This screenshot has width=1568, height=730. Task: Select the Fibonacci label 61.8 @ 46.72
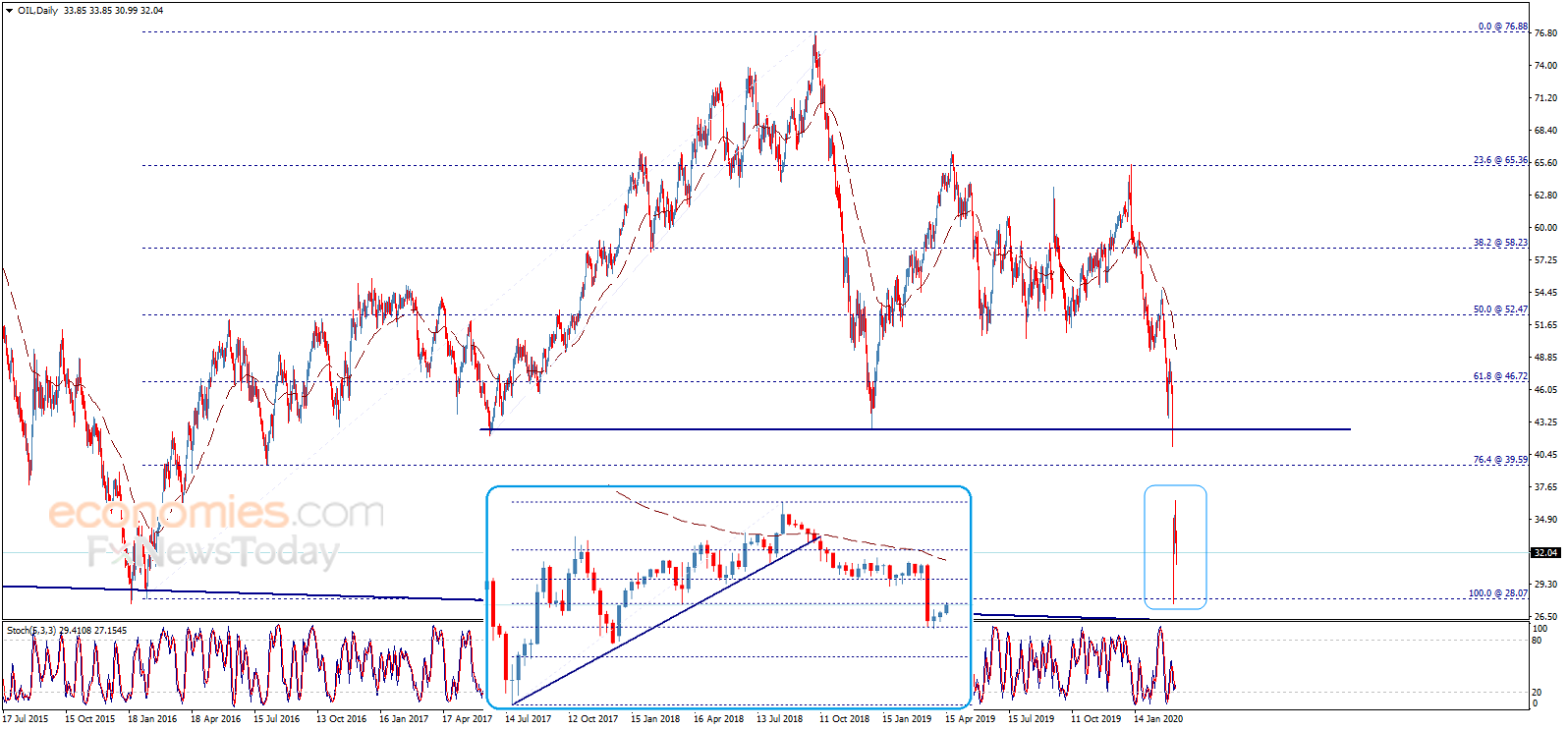tap(1500, 376)
